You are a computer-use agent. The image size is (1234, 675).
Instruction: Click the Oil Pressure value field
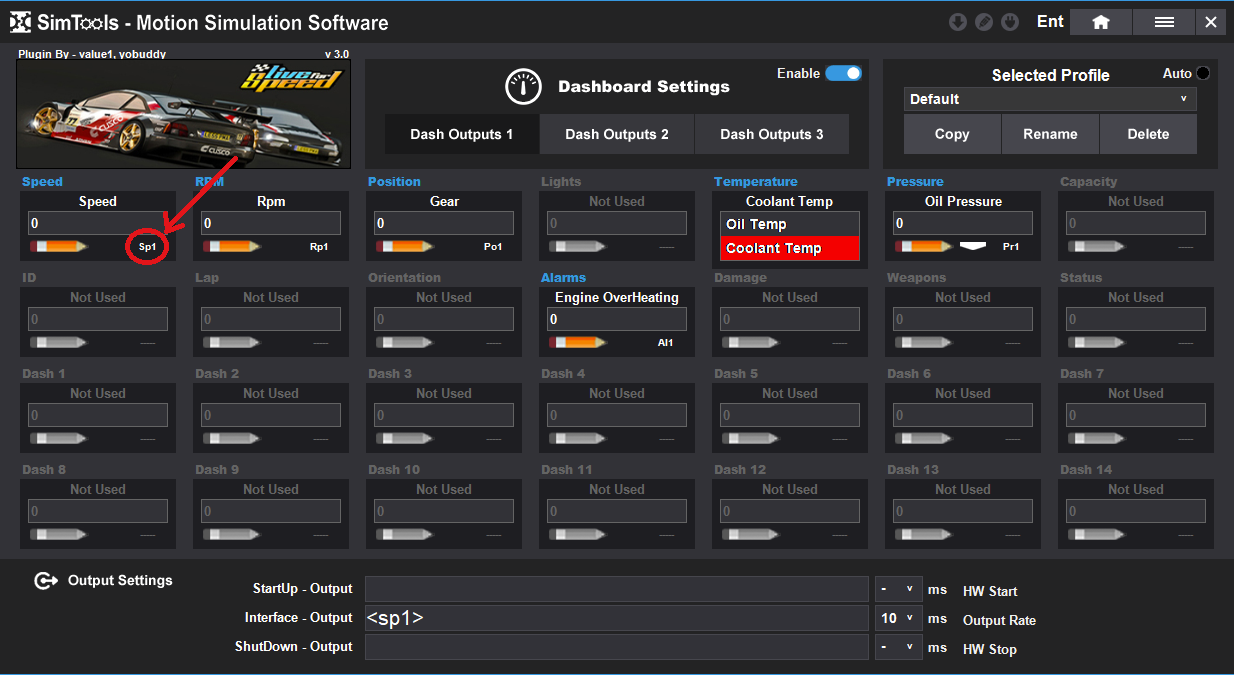[963, 223]
